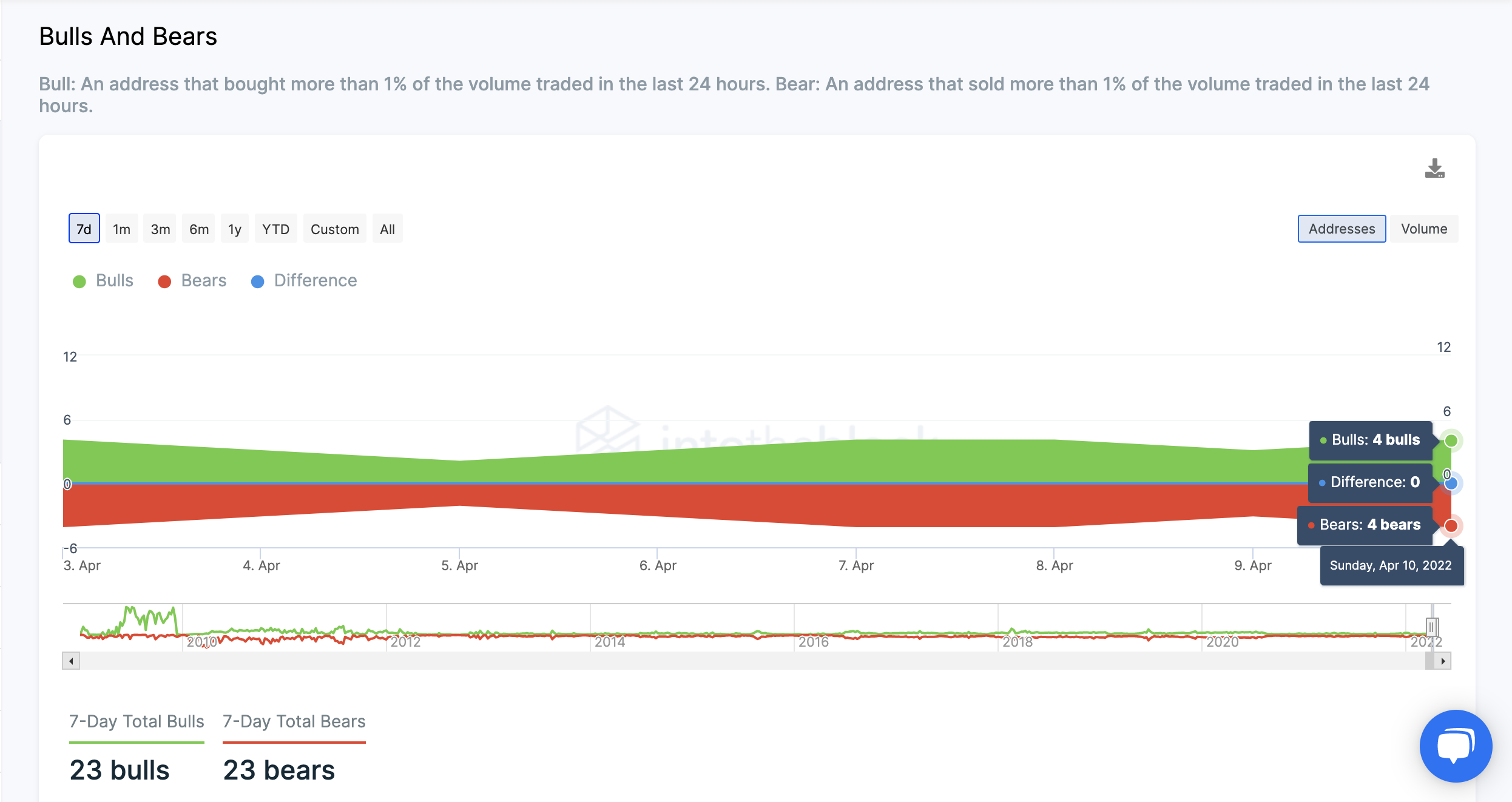Screen dimensions: 1512x802
Task: Expand the All time range selector
Action: (388, 229)
